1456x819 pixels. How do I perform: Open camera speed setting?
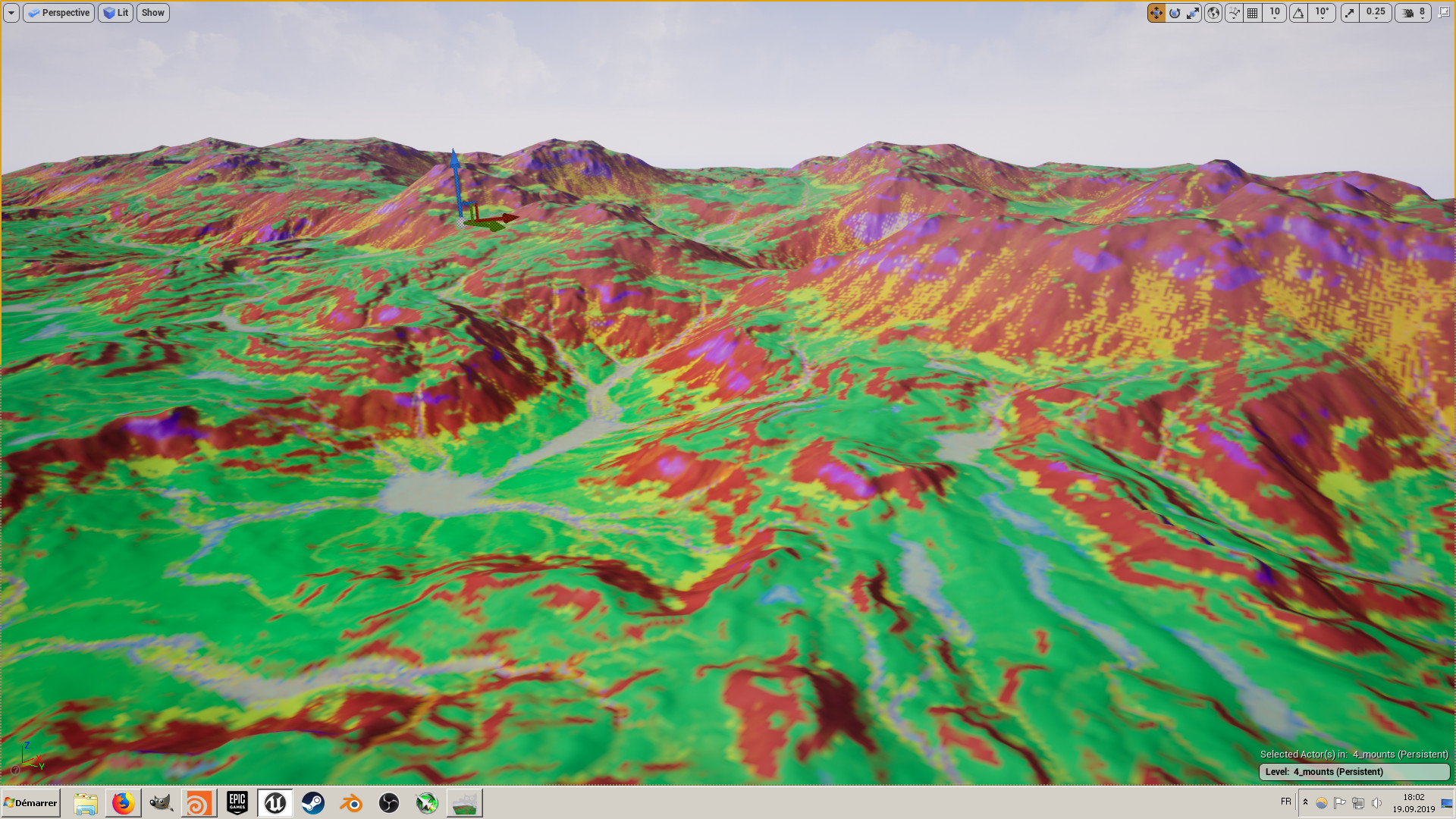[1414, 13]
